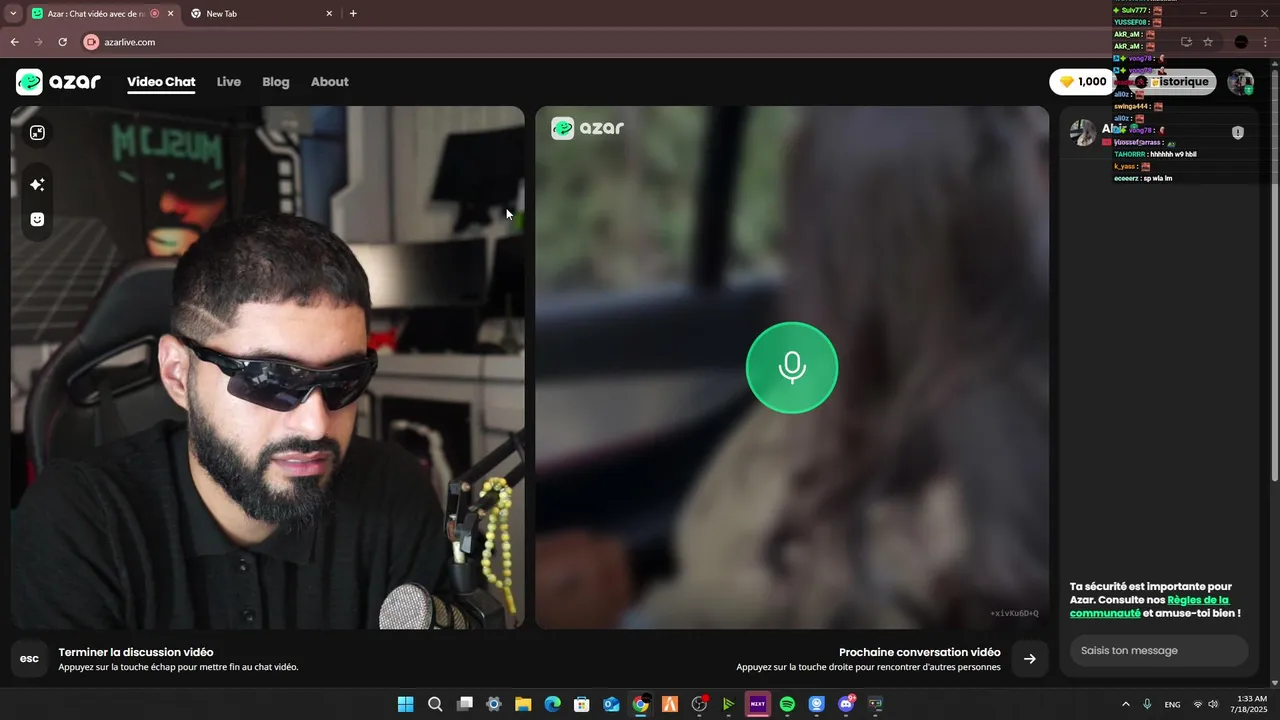This screenshot has height=720, width=1280.
Task: Open the face filter smiley icon
Action: [37, 220]
